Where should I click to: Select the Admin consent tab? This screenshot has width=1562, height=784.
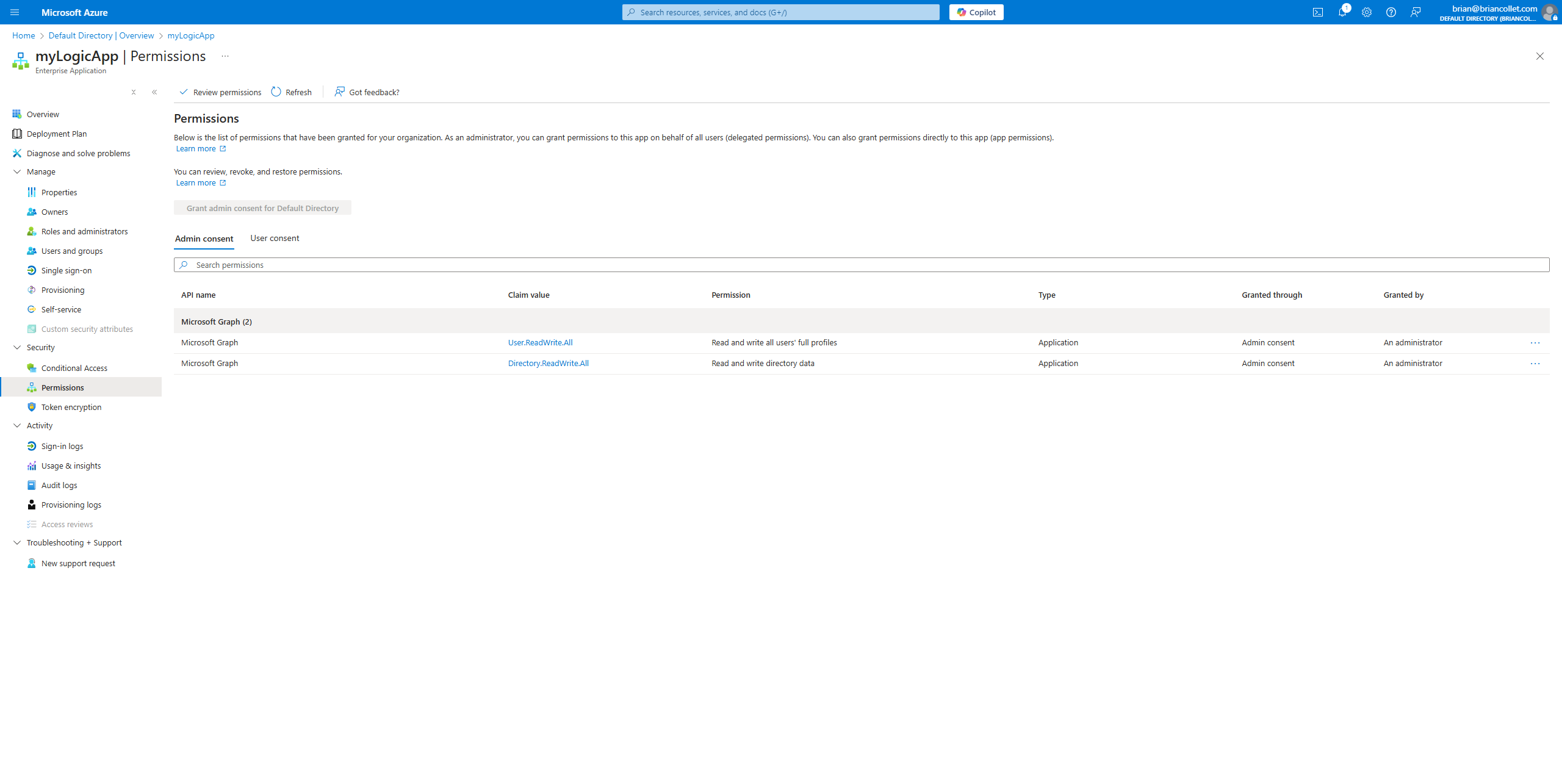click(204, 239)
